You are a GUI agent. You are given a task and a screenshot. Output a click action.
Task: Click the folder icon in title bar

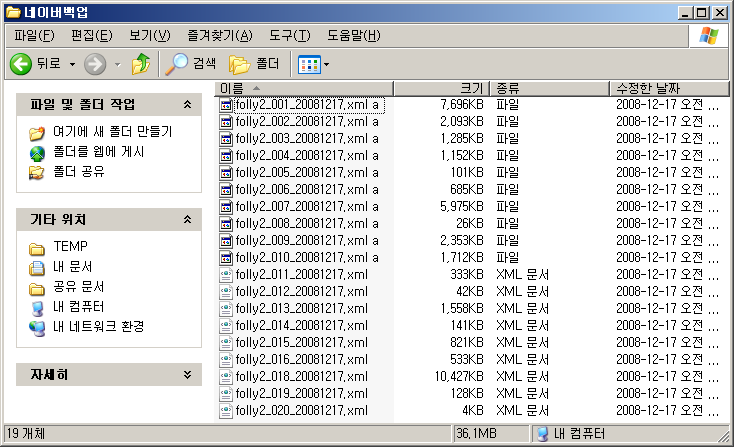(x=13, y=12)
